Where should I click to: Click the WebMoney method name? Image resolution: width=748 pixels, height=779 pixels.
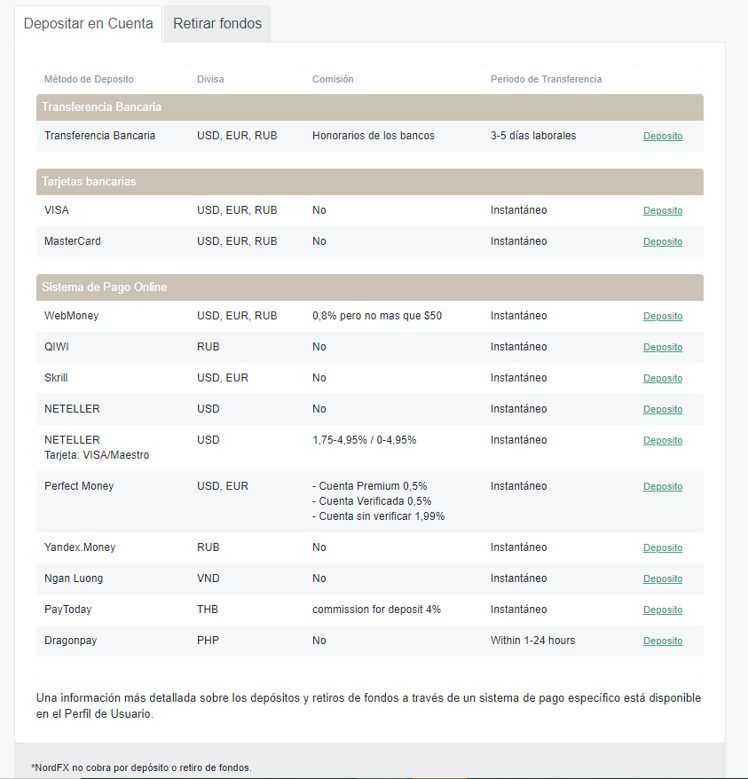tap(72, 315)
